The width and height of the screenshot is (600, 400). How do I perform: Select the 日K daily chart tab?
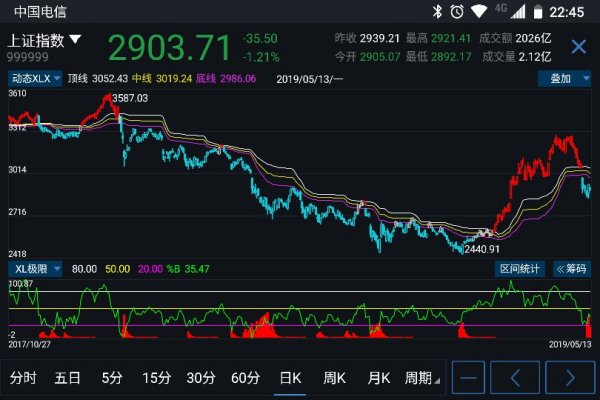tap(290, 378)
